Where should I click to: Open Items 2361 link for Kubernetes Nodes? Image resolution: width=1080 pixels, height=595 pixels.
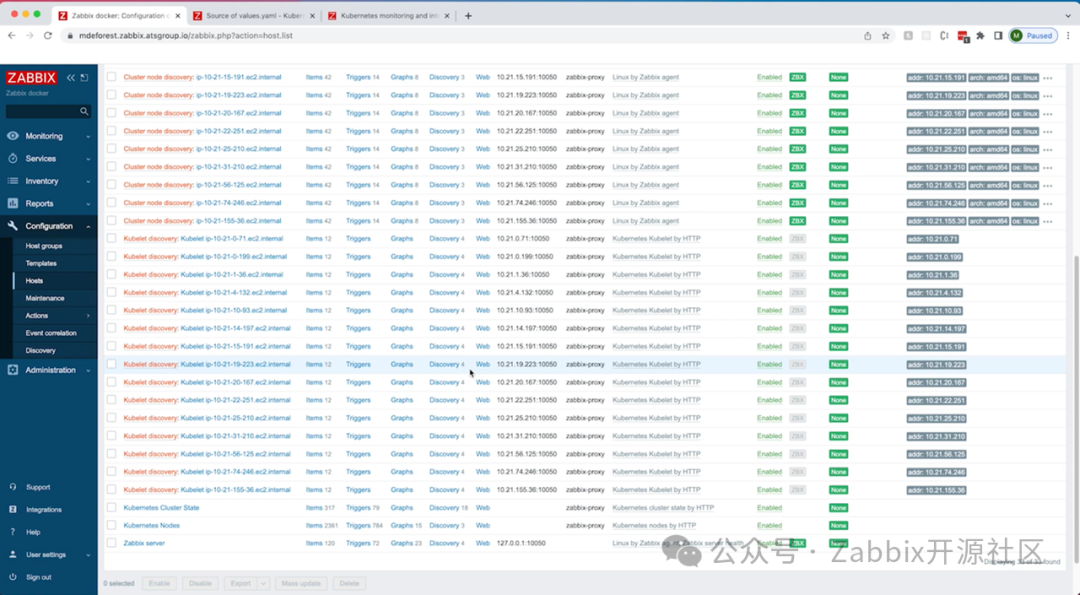pyautogui.click(x=322, y=525)
